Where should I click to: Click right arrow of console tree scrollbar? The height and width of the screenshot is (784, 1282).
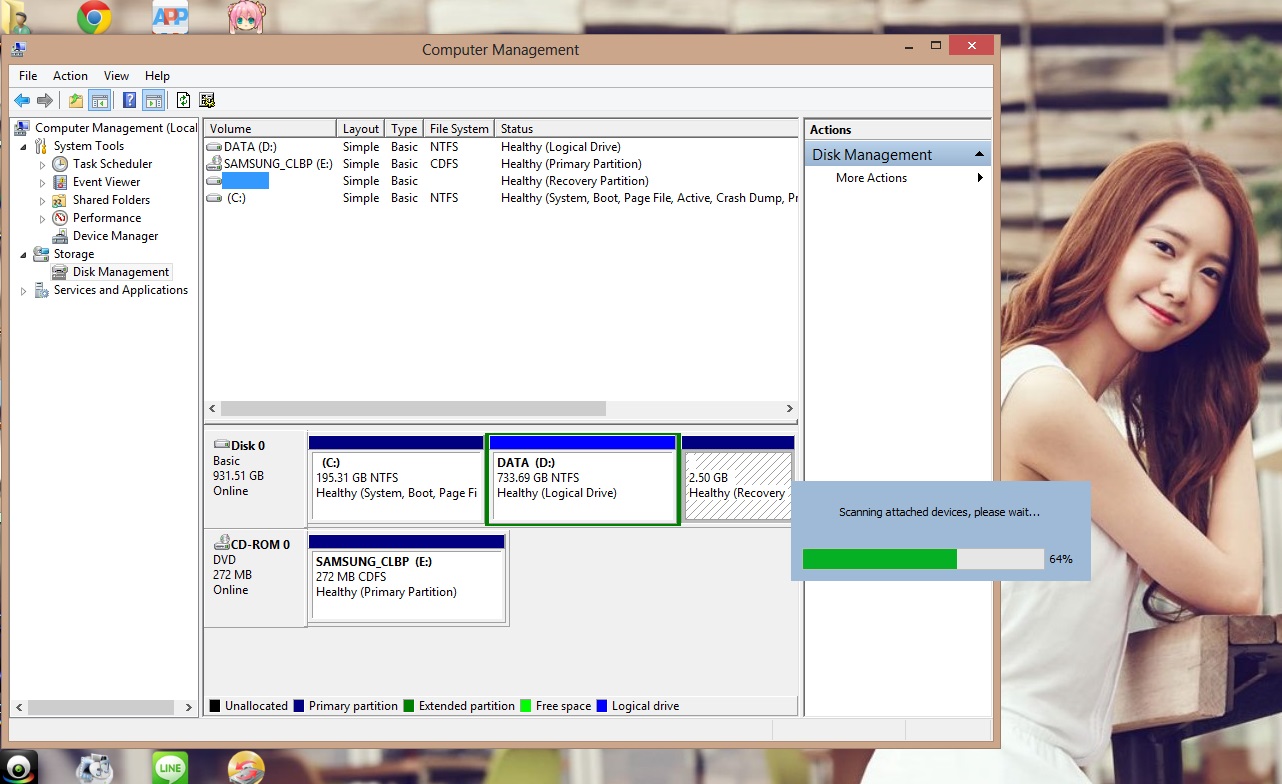[189, 707]
